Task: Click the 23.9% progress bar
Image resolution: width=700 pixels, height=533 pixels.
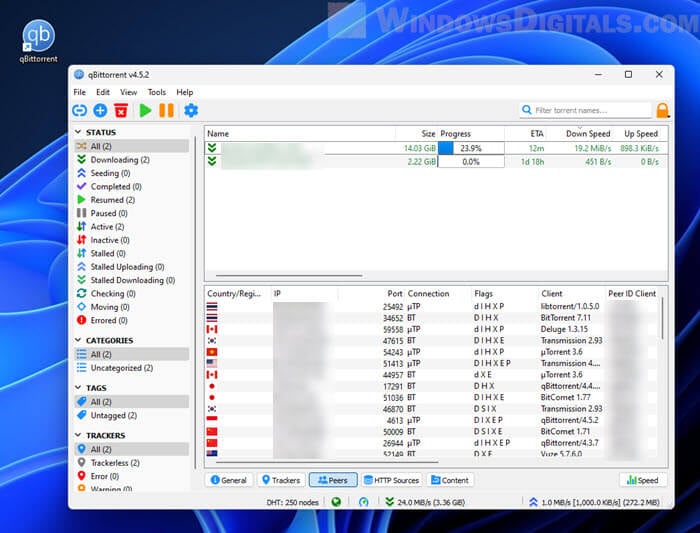Action: pyautogui.click(x=471, y=148)
